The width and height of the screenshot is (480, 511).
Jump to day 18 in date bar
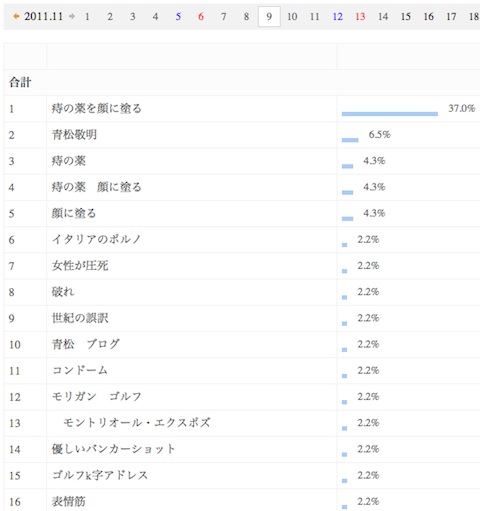[474, 16]
